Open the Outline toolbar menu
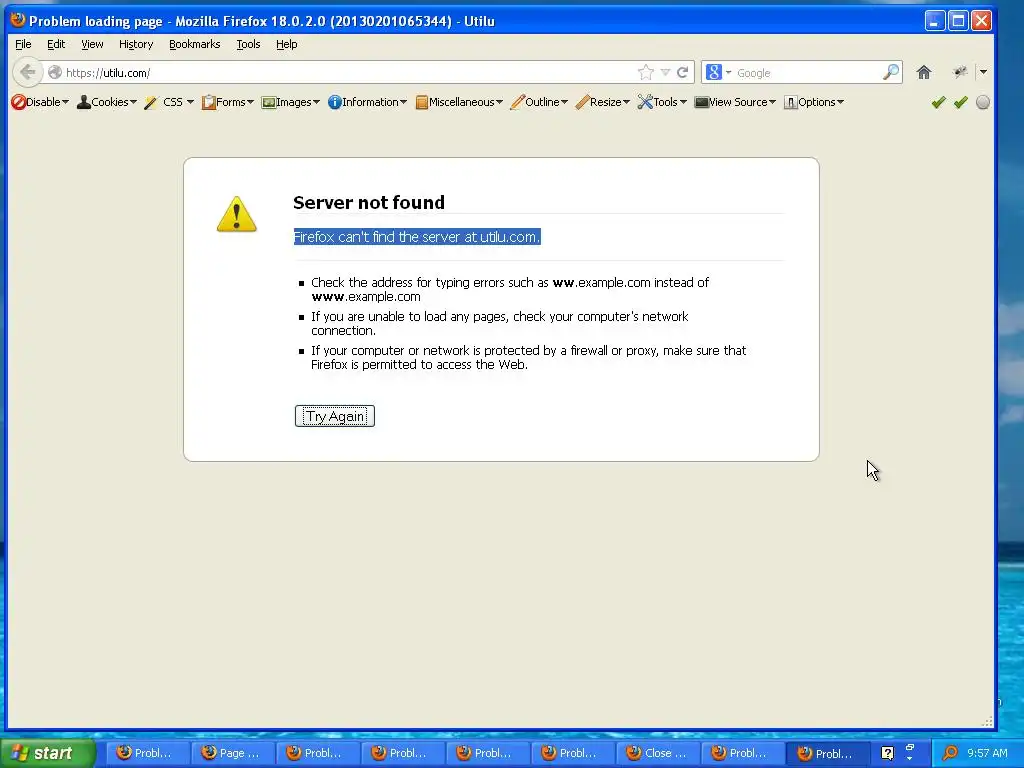 coord(539,102)
